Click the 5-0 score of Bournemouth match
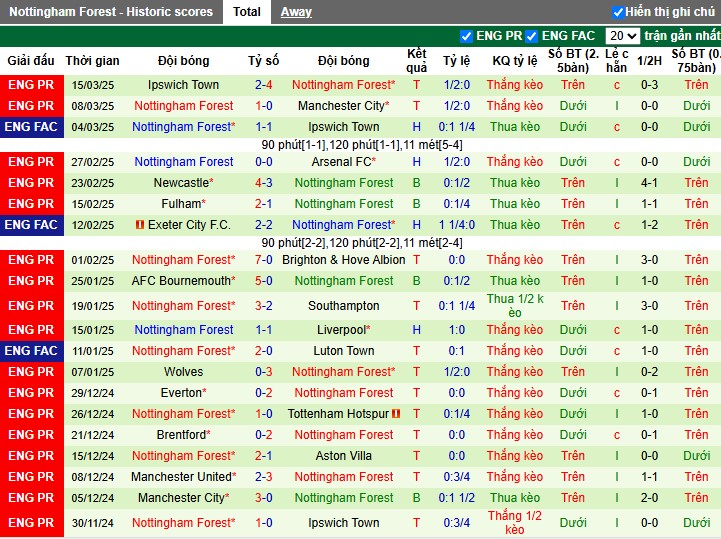Image resolution: width=721 pixels, height=539 pixels. (263, 281)
